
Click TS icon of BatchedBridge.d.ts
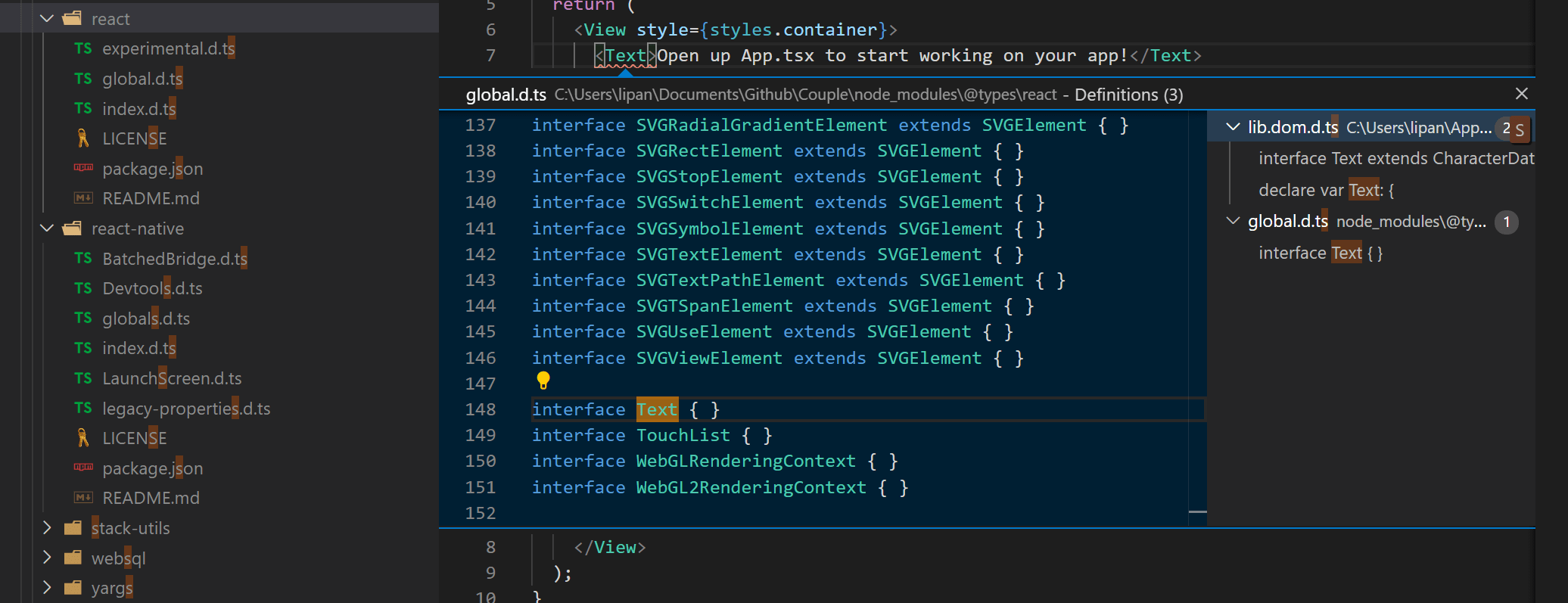click(x=83, y=258)
